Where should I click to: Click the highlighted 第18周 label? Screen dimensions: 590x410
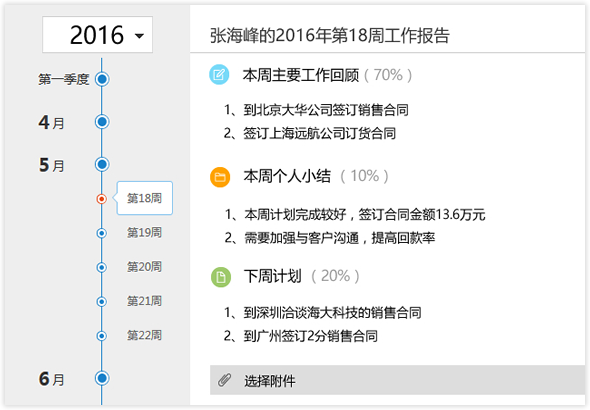click(x=144, y=198)
